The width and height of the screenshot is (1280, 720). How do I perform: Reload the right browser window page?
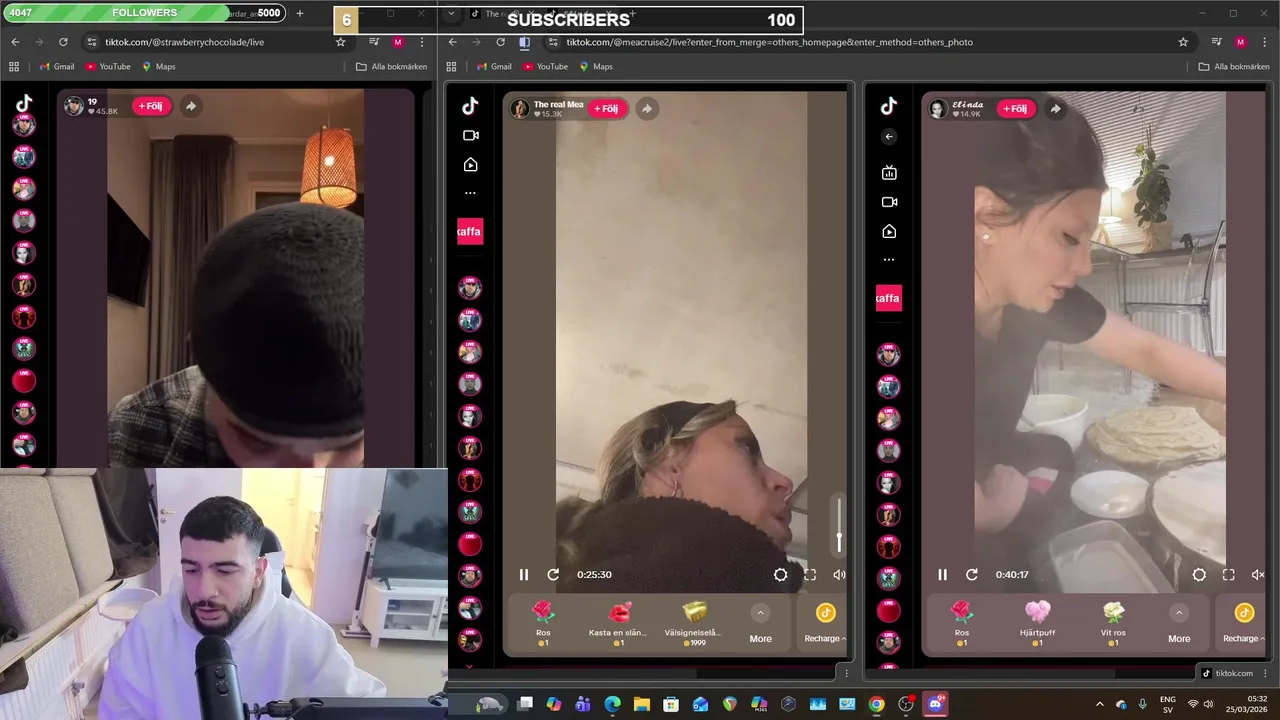point(500,42)
